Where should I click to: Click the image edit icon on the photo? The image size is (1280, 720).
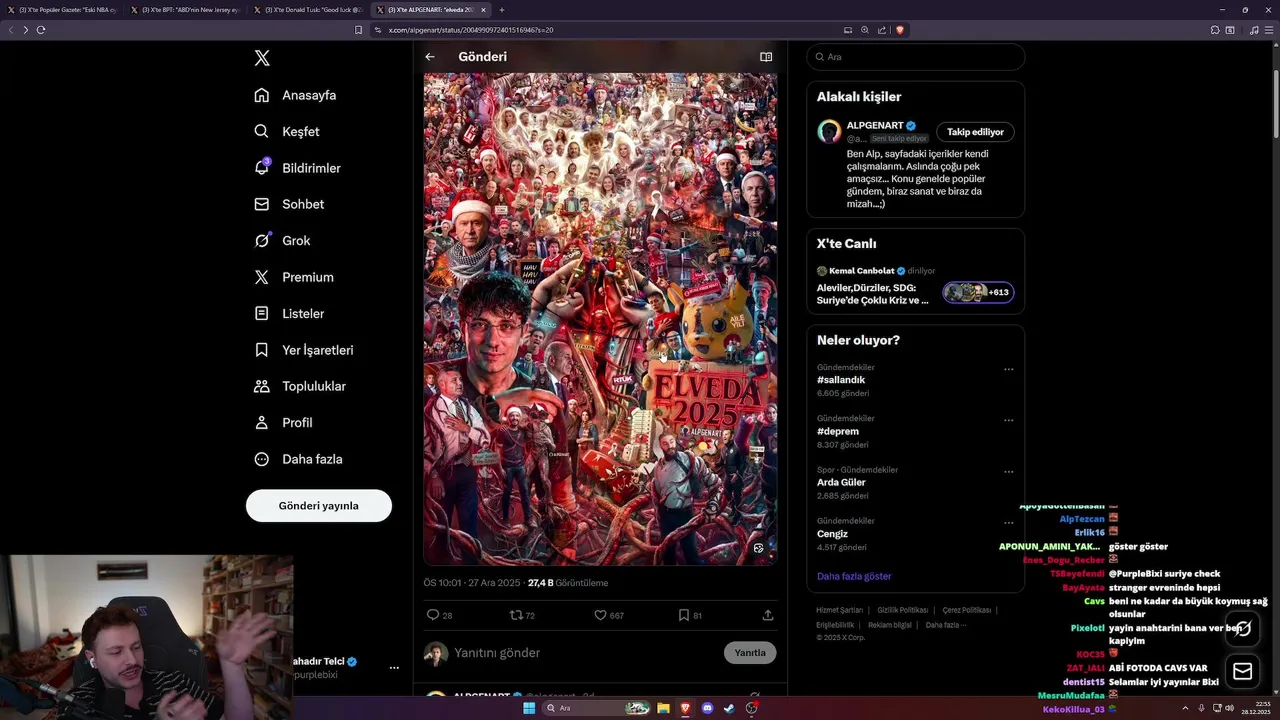coord(758,548)
